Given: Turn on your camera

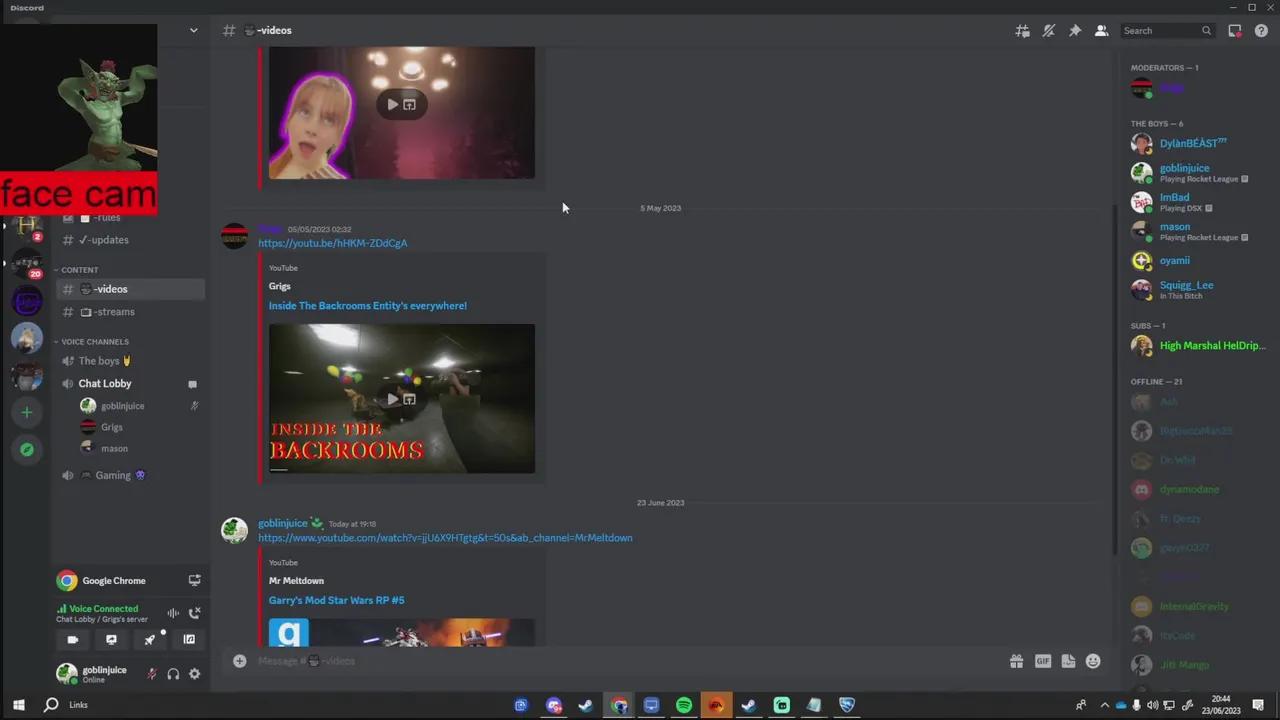Looking at the screenshot, I should point(72,639).
